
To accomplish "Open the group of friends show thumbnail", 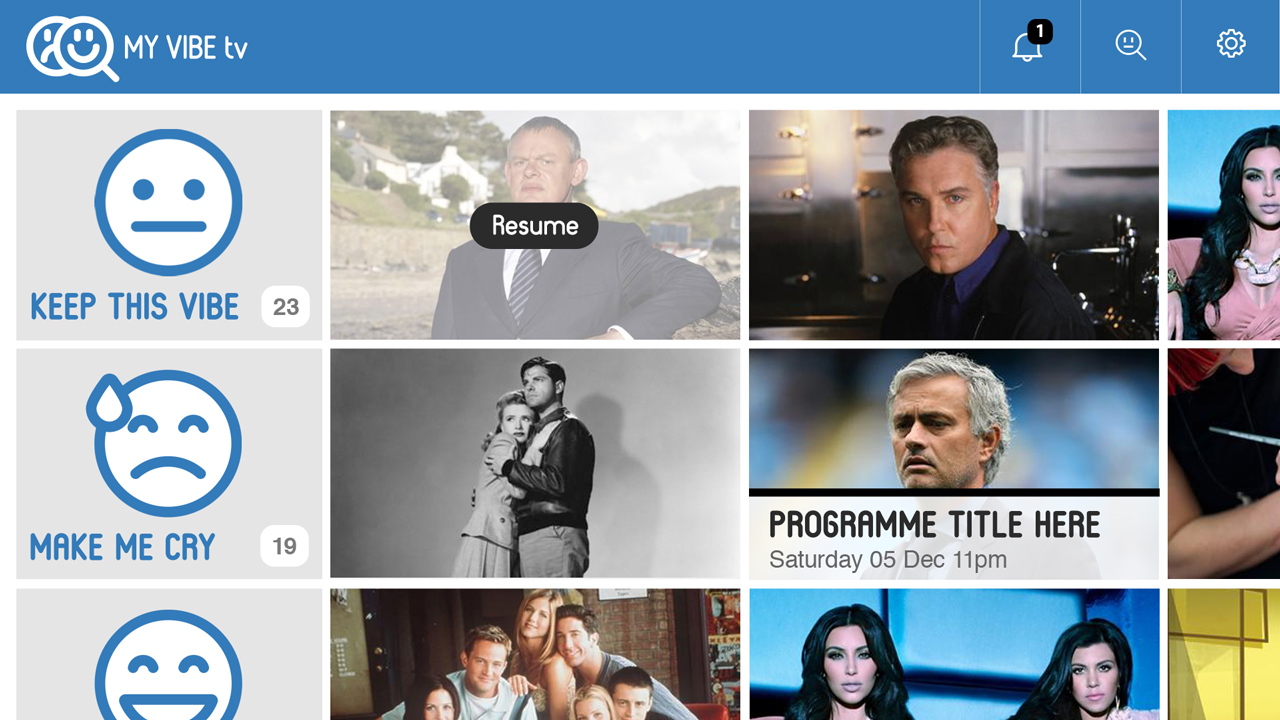I will pyautogui.click(x=535, y=654).
